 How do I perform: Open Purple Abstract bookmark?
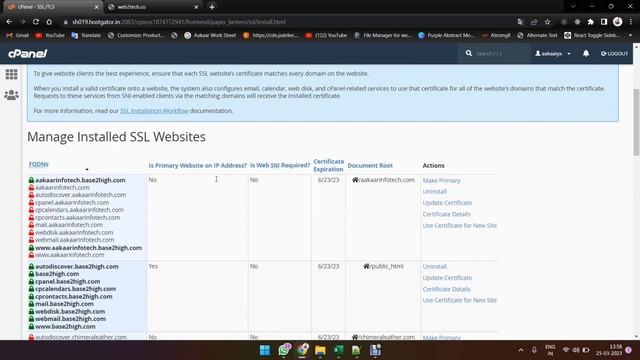point(446,36)
